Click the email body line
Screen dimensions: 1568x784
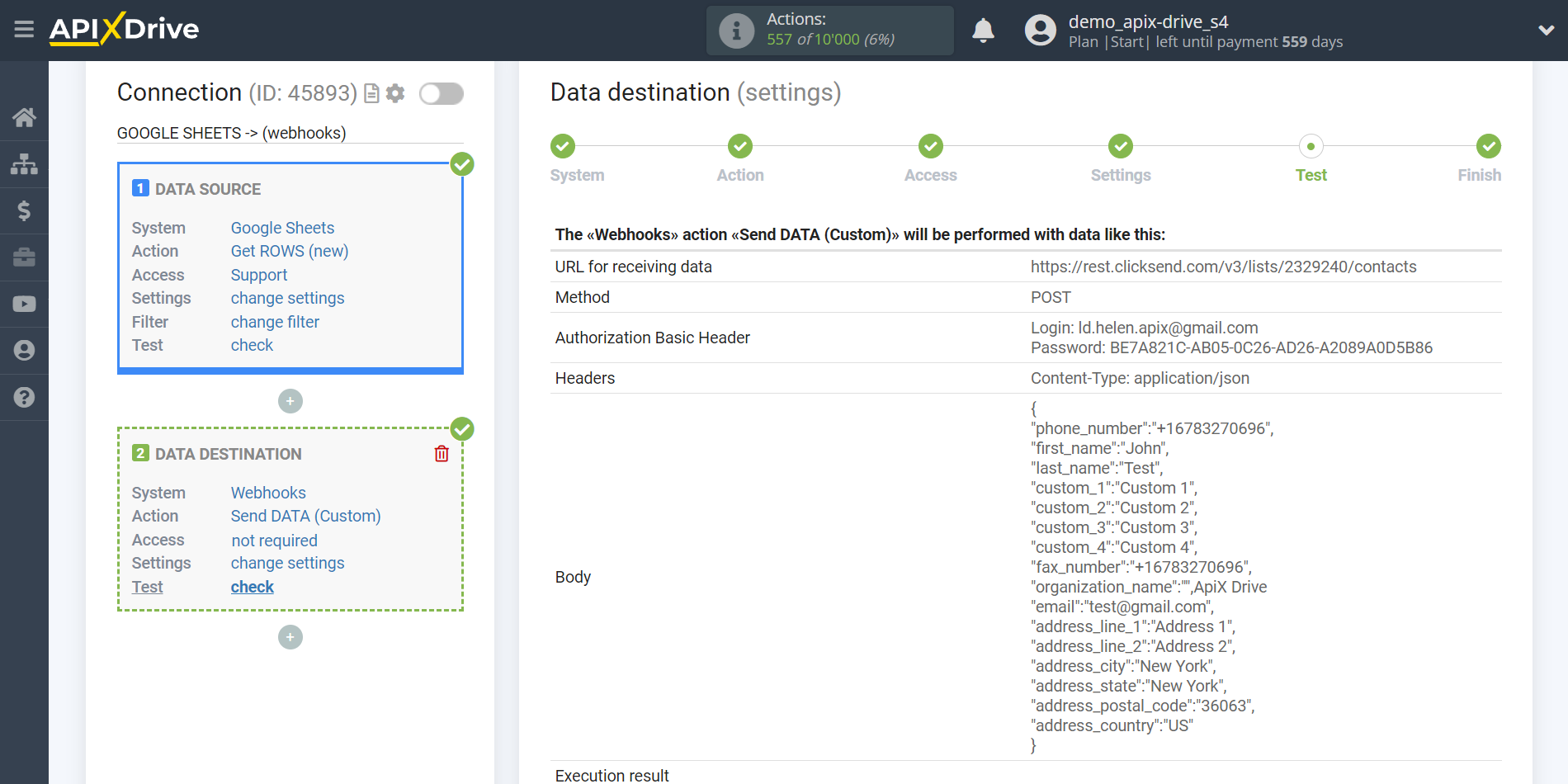coord(1122,607)
